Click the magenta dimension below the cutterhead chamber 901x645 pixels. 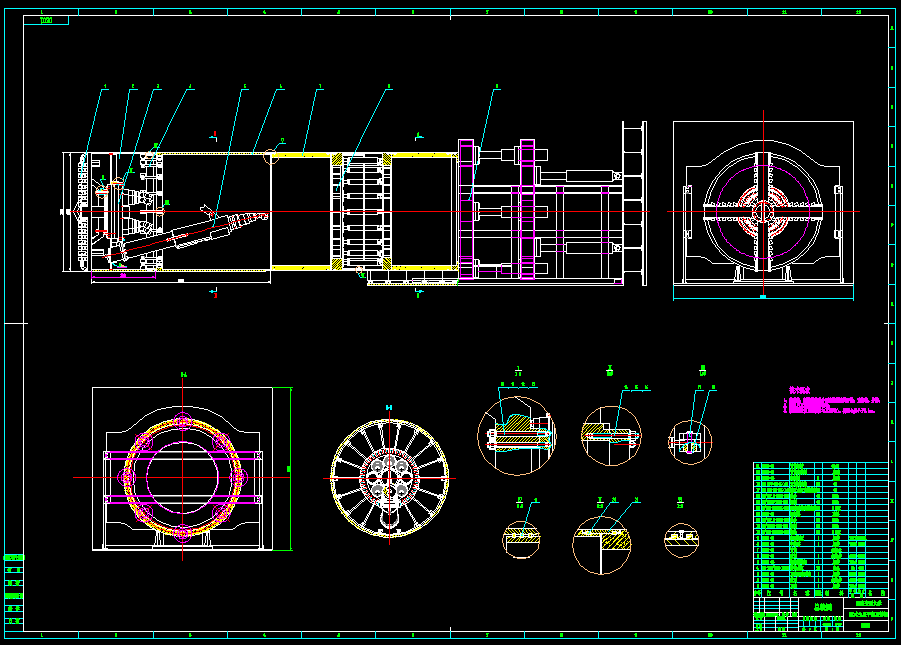123,277
